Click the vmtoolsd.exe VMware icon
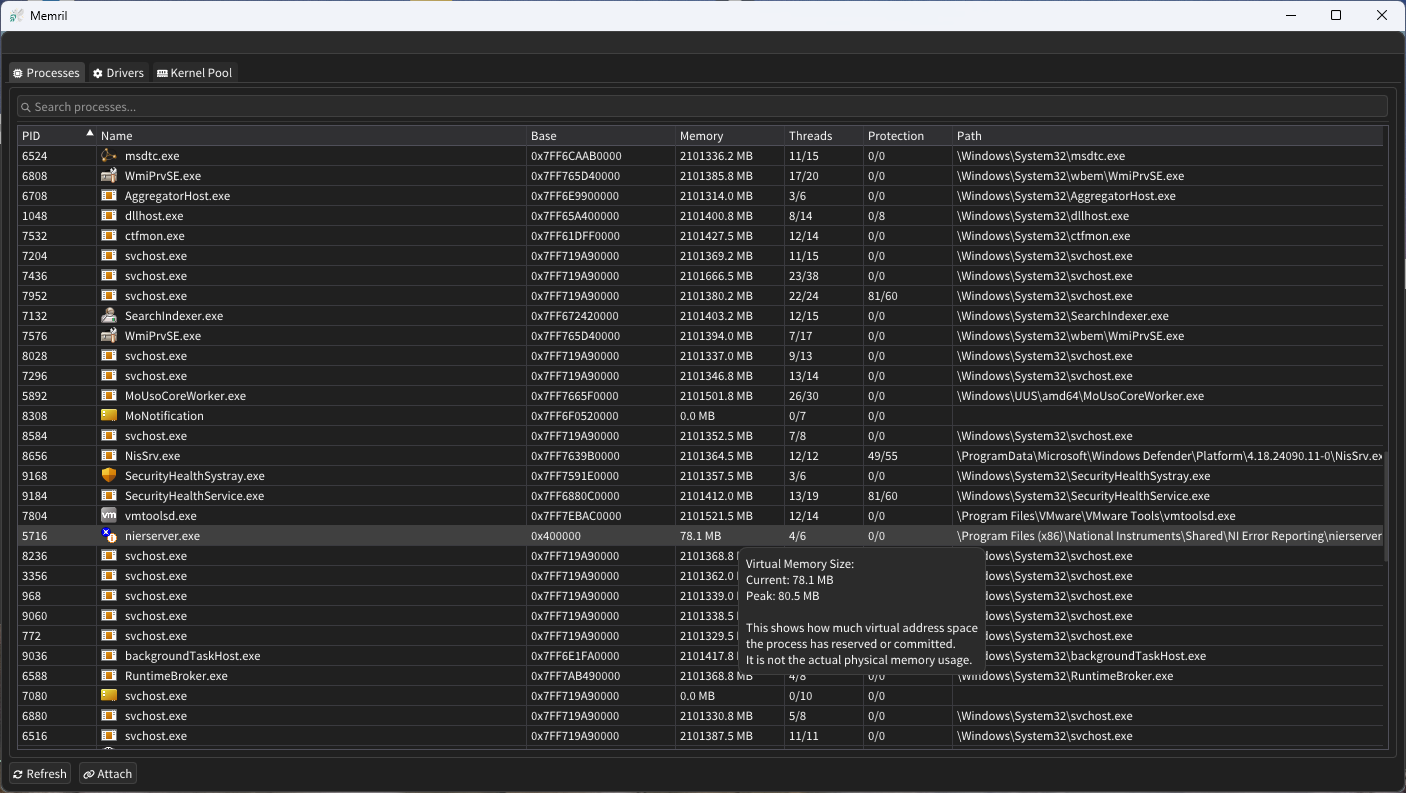The width and height of the screenshot is (1406, 793). (x=109, y=516)
